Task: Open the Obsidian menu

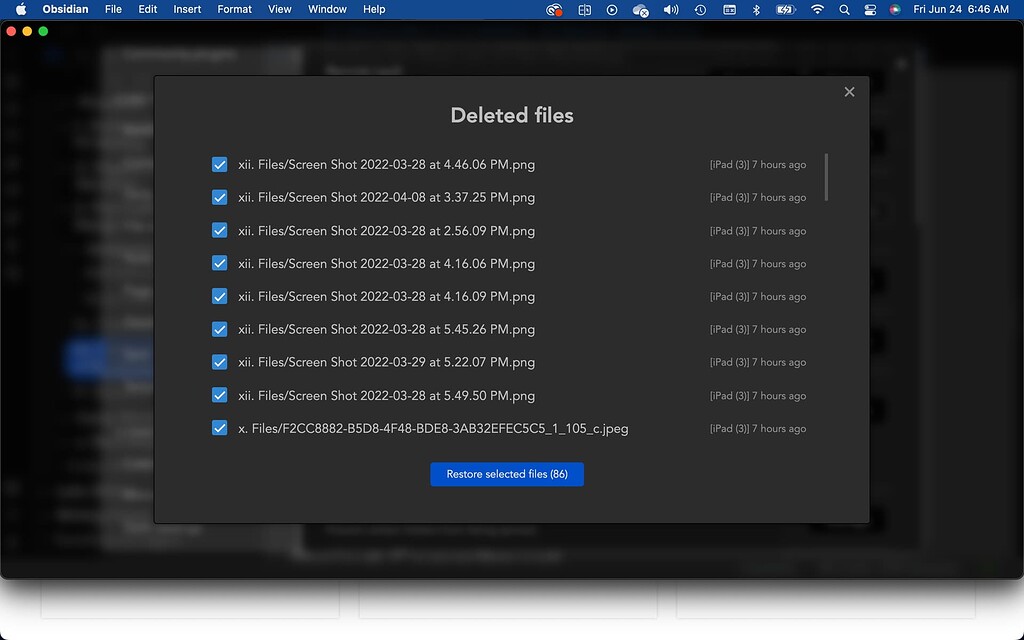Action: pos(64,9)
